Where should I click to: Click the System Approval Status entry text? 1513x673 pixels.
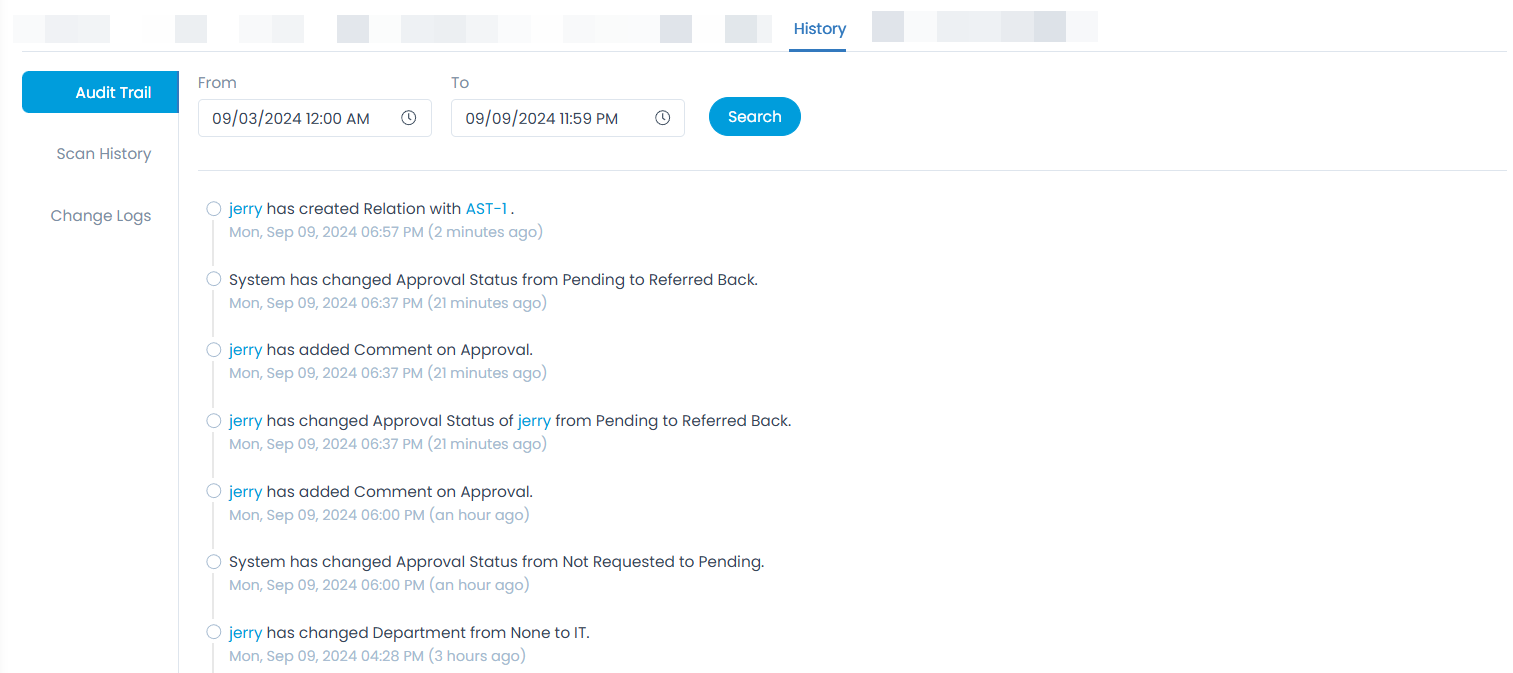[492, 279]
